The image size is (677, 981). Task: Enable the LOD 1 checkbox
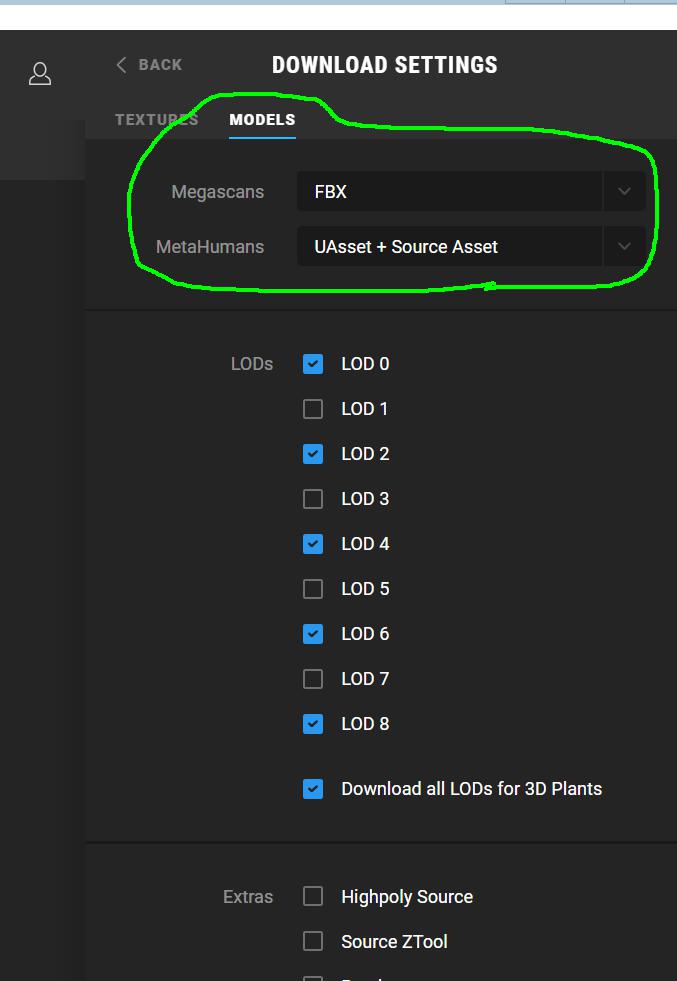313,409
